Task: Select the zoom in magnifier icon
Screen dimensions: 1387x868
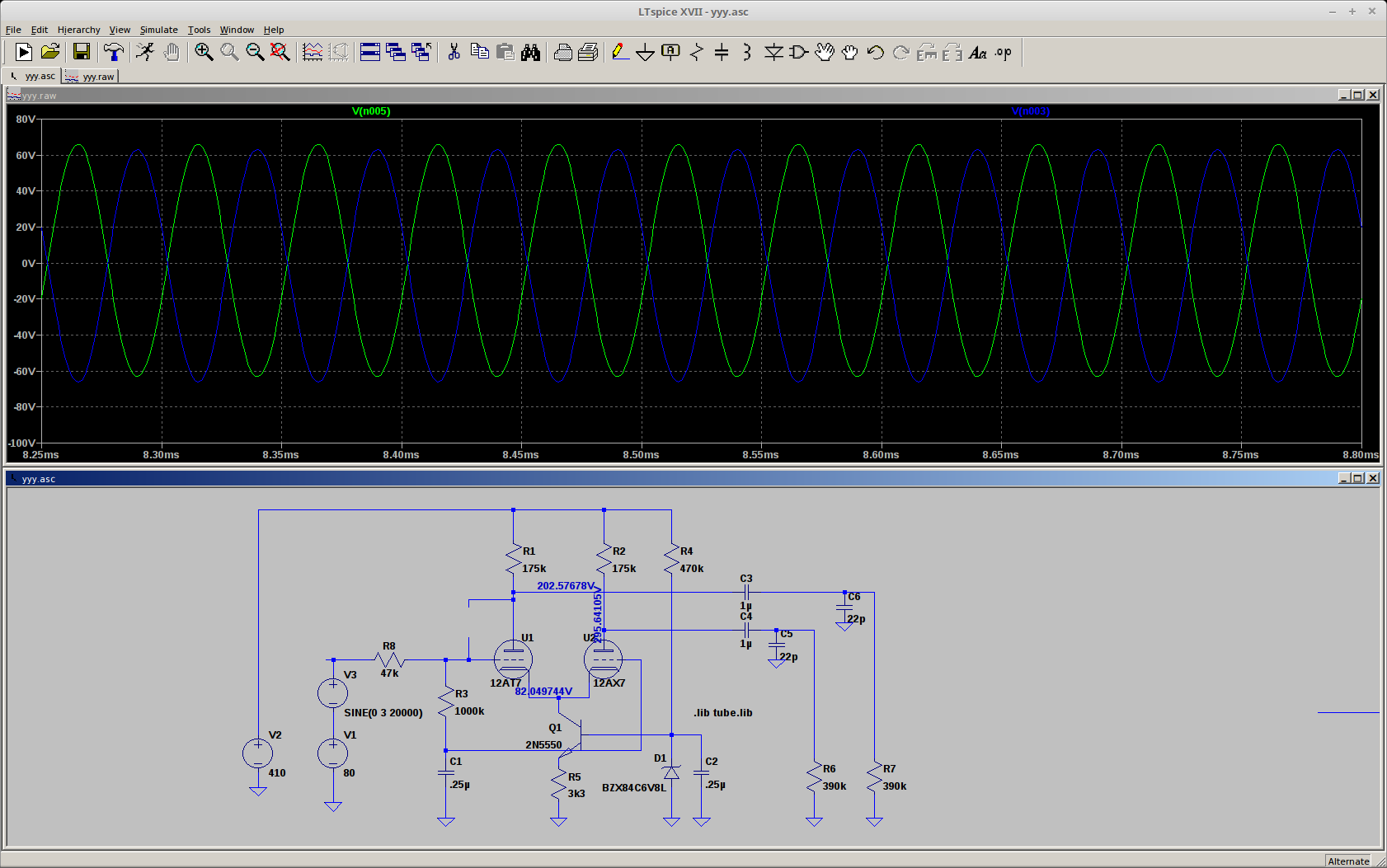Action: pos(204,52)
